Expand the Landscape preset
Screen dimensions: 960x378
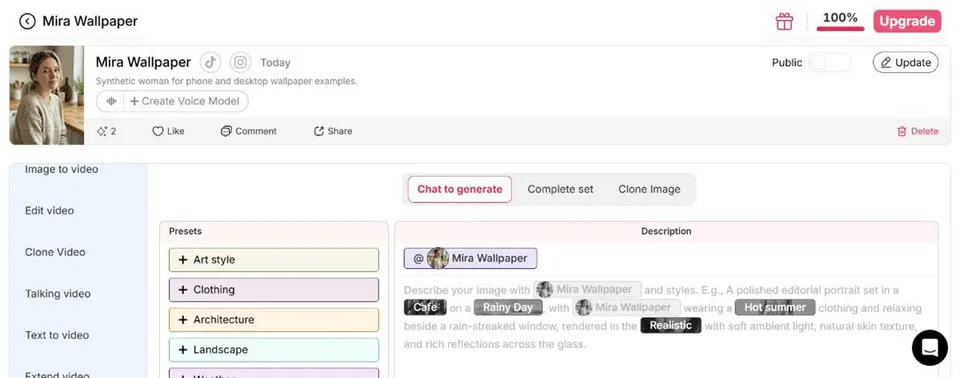(x=274, y=350)
